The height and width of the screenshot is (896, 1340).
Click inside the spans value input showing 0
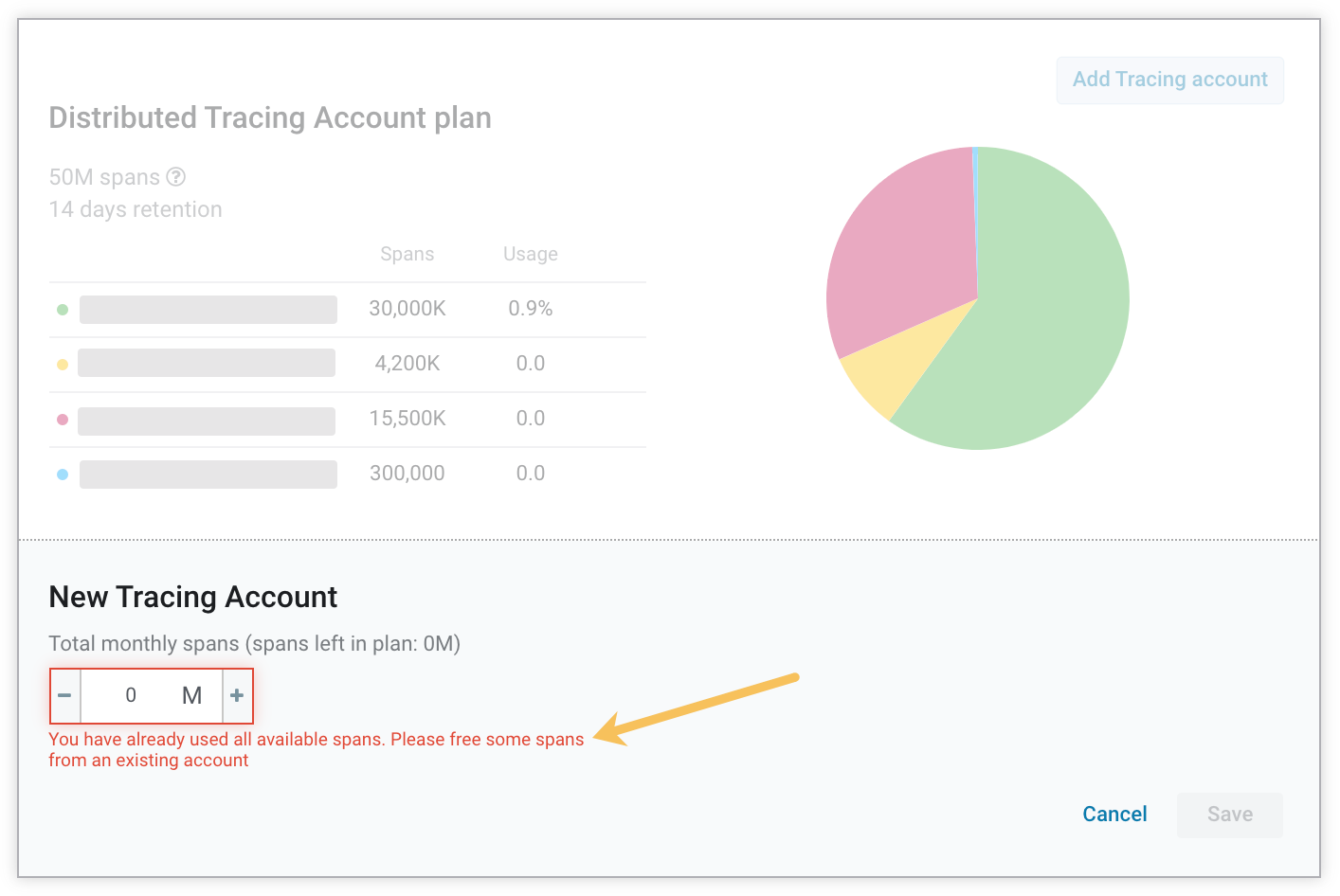pos(131,695)
